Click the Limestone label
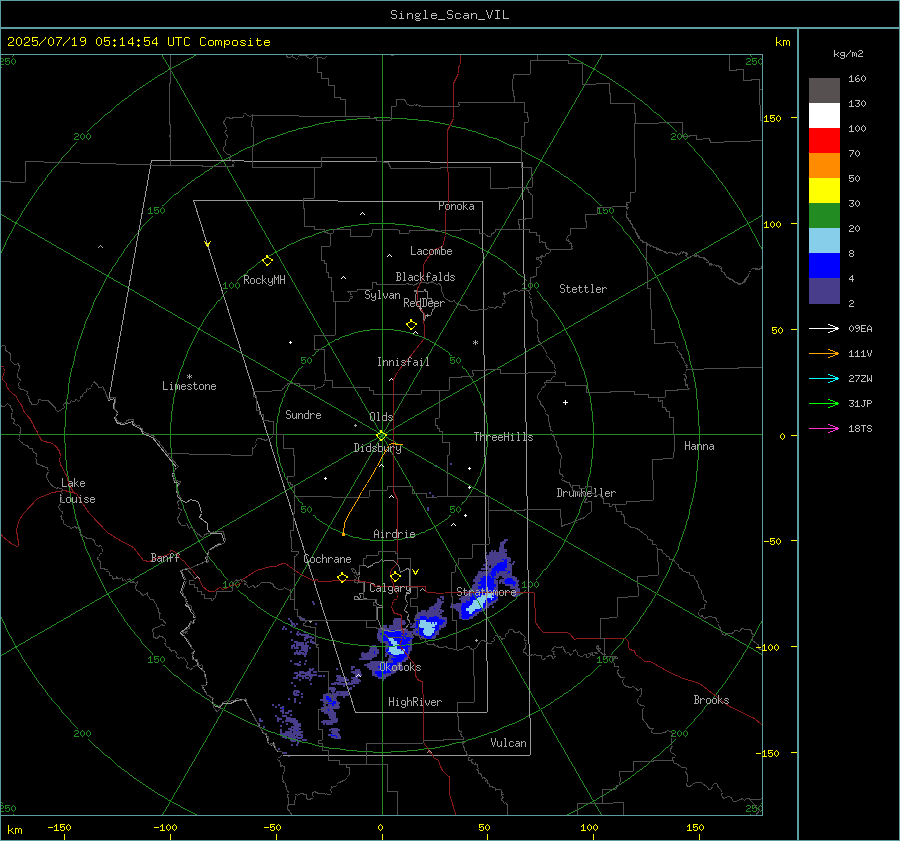Screen dimensions: 900x841 click(x=189, y=386)
